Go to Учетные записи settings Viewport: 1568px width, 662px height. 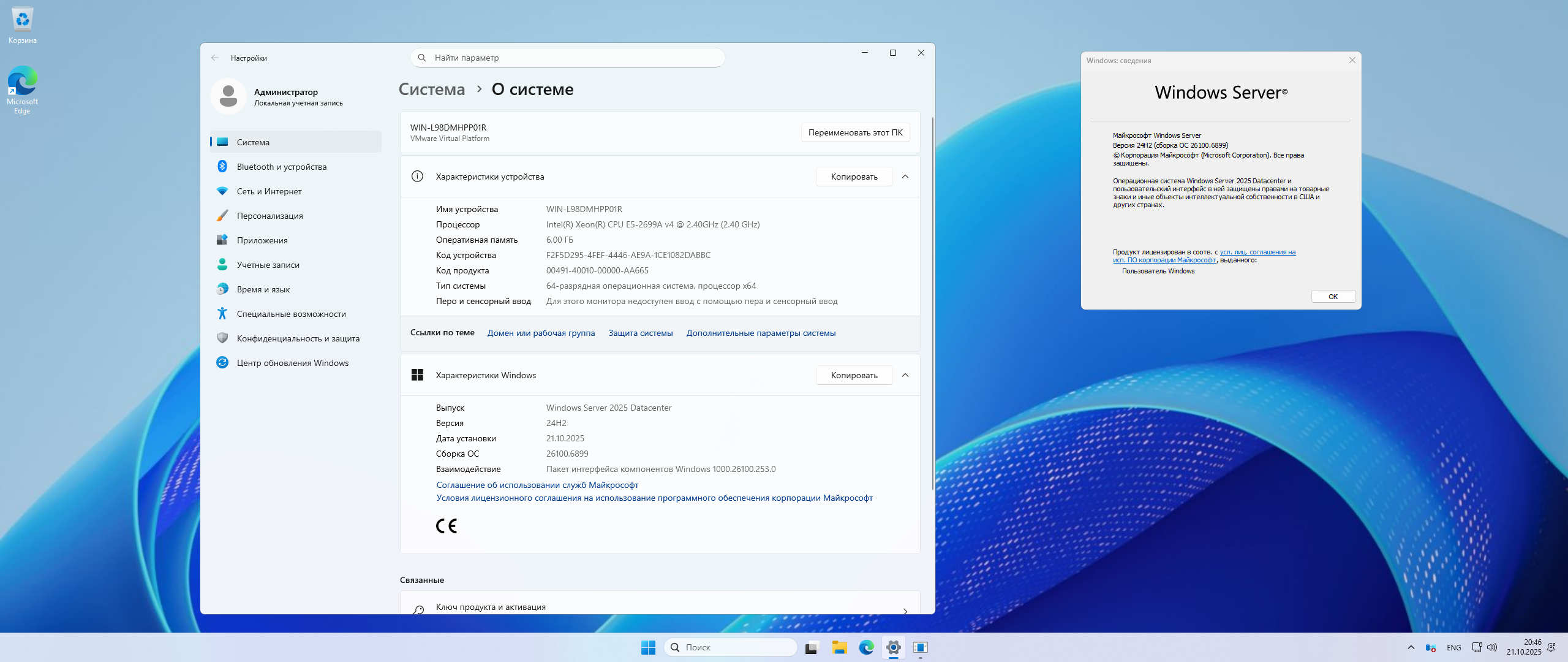(x=268, y=265)
